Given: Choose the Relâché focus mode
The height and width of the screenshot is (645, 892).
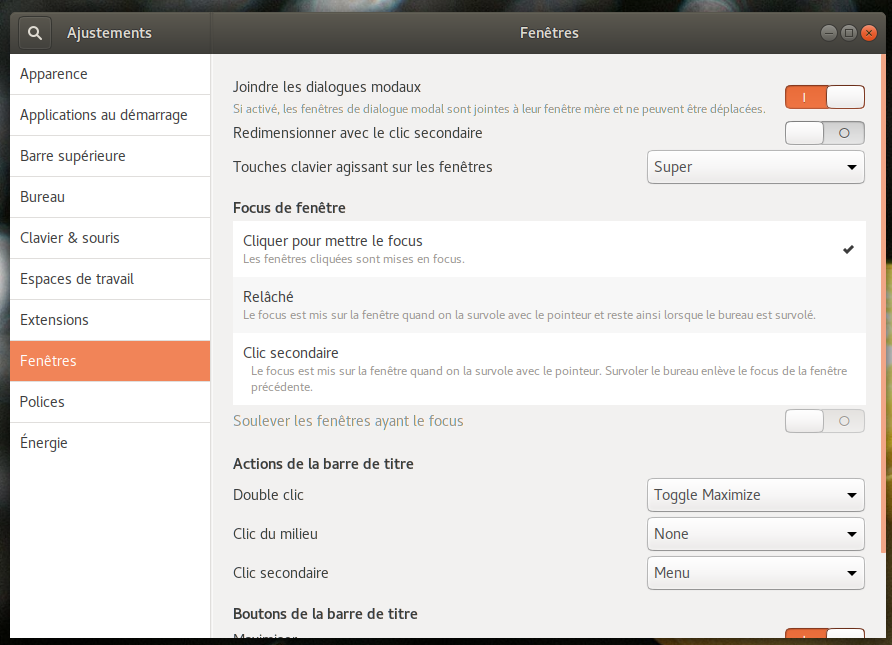Looking at the screenshot, I should [549, 305].
